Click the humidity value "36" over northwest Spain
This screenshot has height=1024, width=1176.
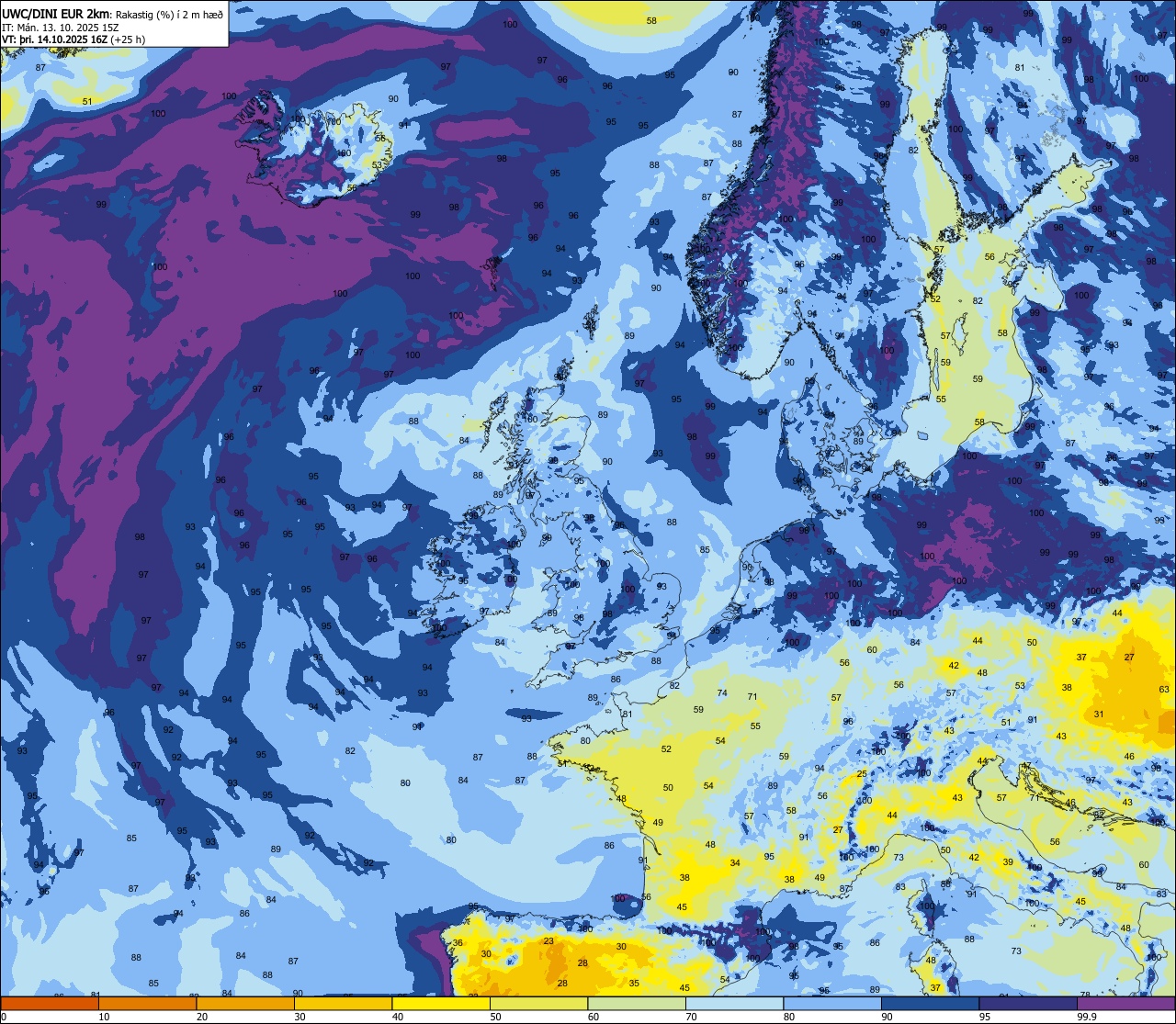click(458, 943)
